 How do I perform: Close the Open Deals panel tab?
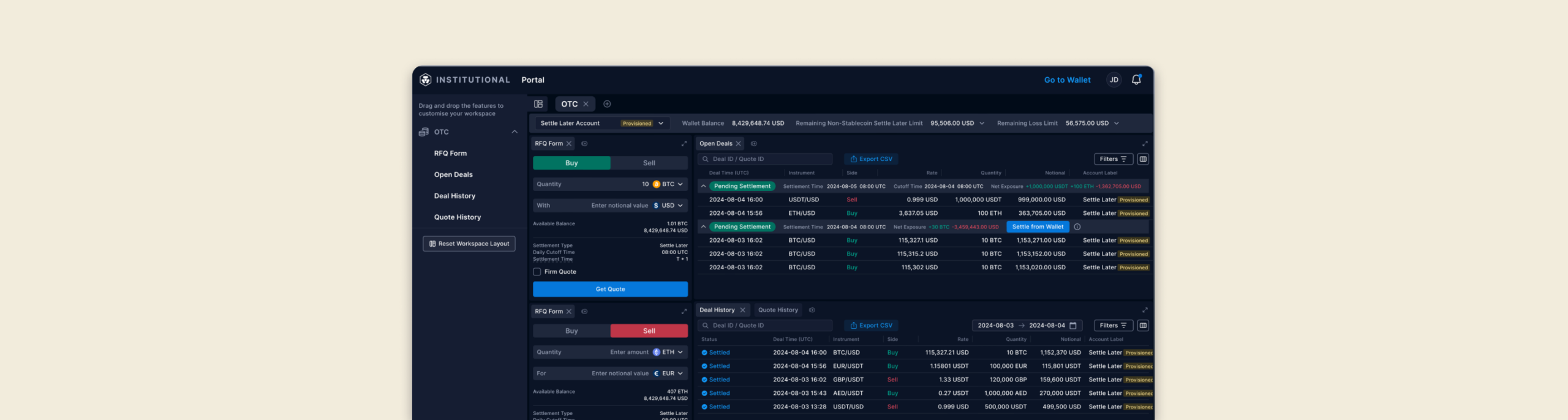coord(739,144)
